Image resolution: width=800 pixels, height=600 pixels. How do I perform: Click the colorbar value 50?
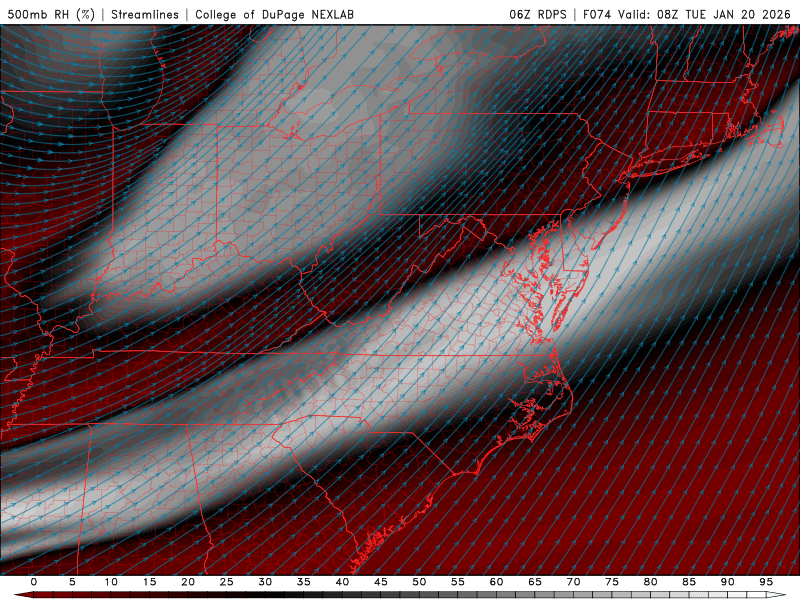click(x=419, y=582)
